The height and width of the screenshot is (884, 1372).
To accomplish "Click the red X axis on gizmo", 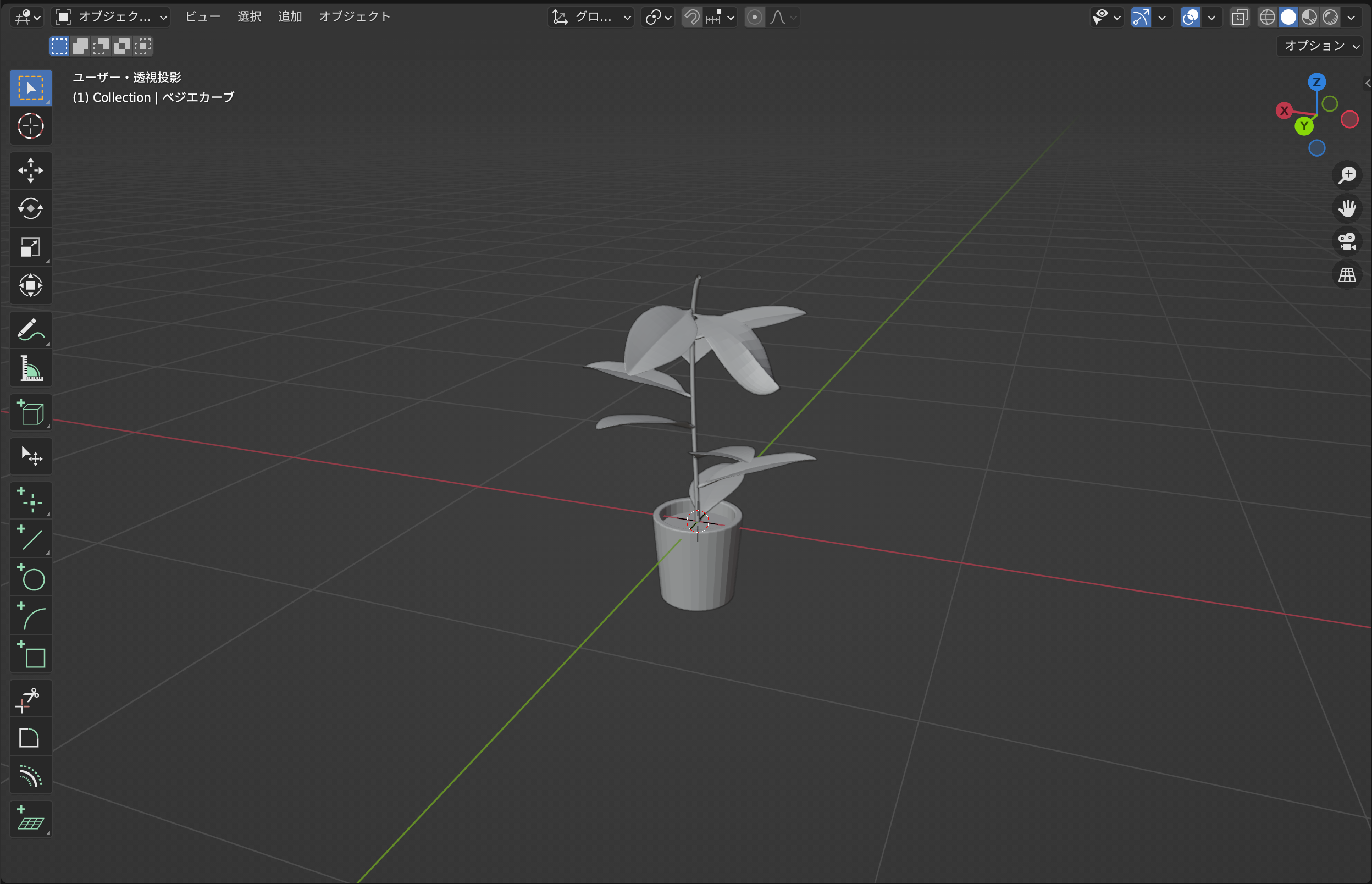I will (1284, 110).
